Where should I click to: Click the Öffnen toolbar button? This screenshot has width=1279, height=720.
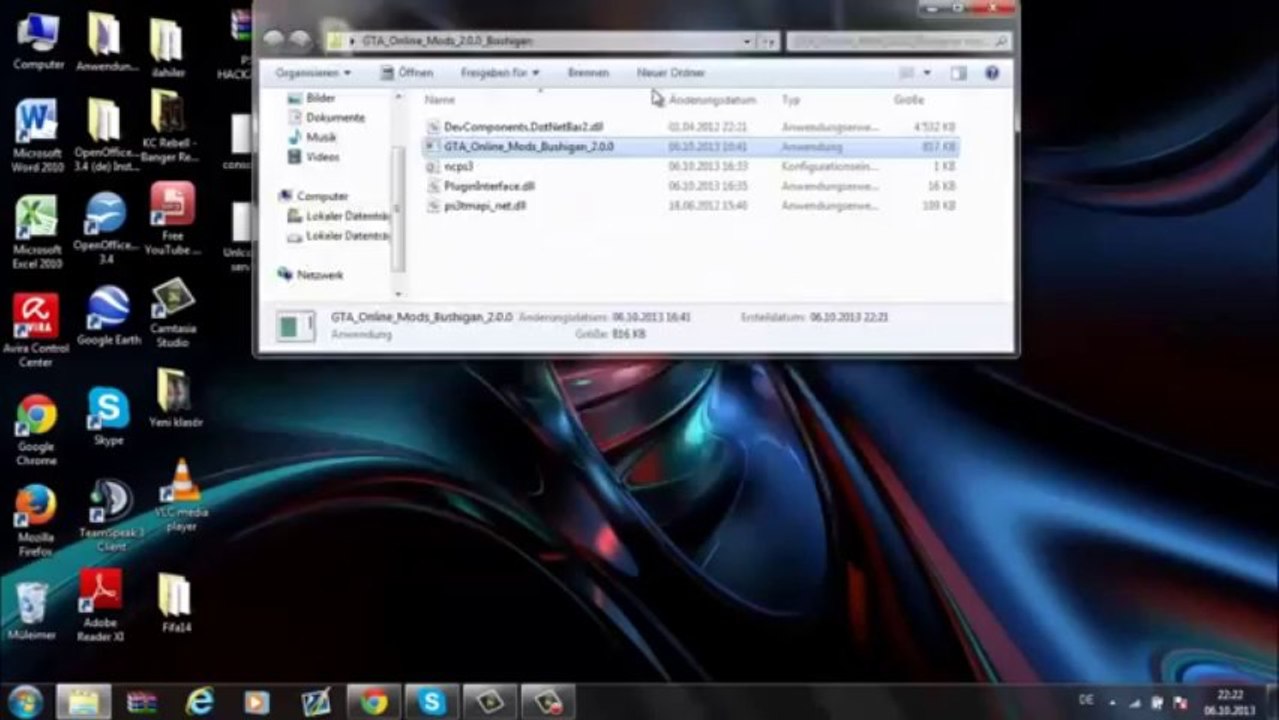(x=408, y=73)
